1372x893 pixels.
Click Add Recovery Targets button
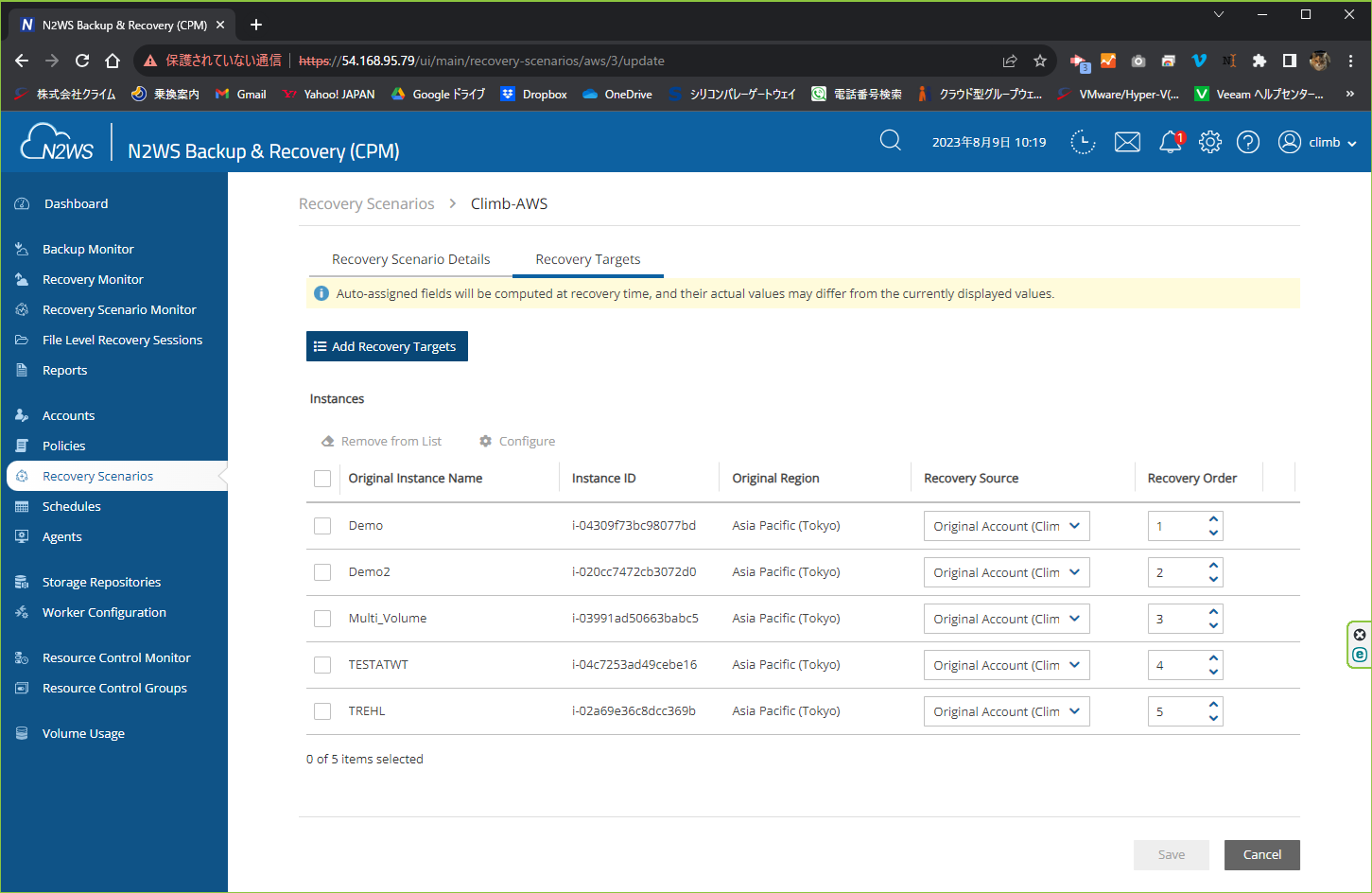click(x=387, y=346)
